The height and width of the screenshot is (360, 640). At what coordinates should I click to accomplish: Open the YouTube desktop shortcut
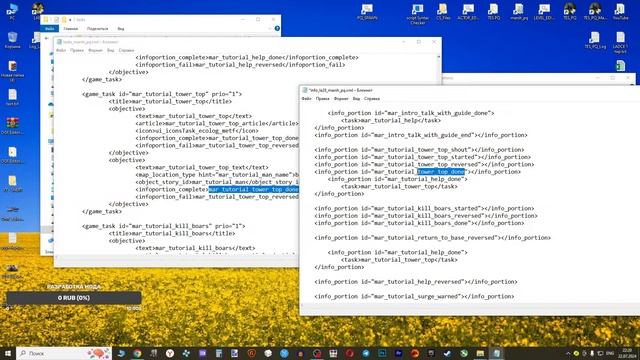[620, 12]
